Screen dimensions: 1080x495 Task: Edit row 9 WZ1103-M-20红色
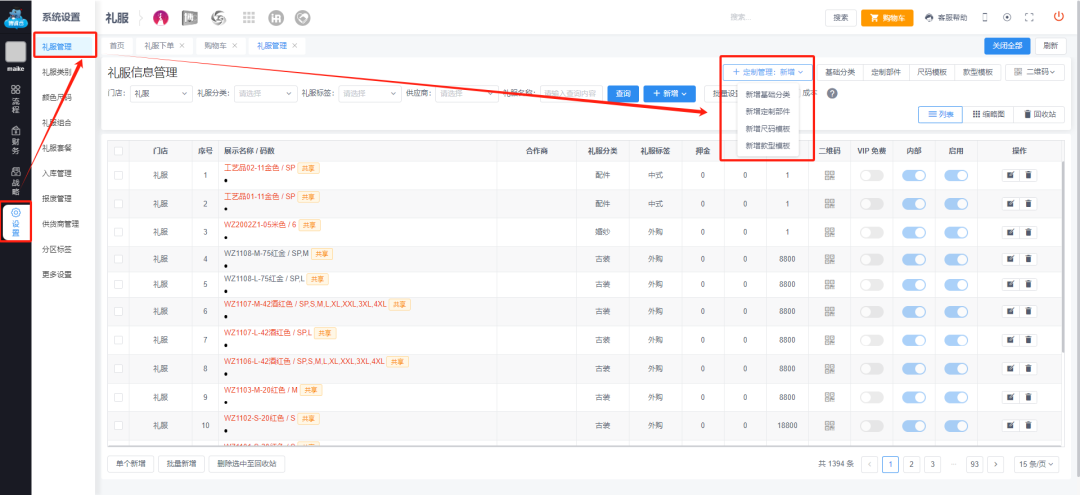pos(1010,397)
